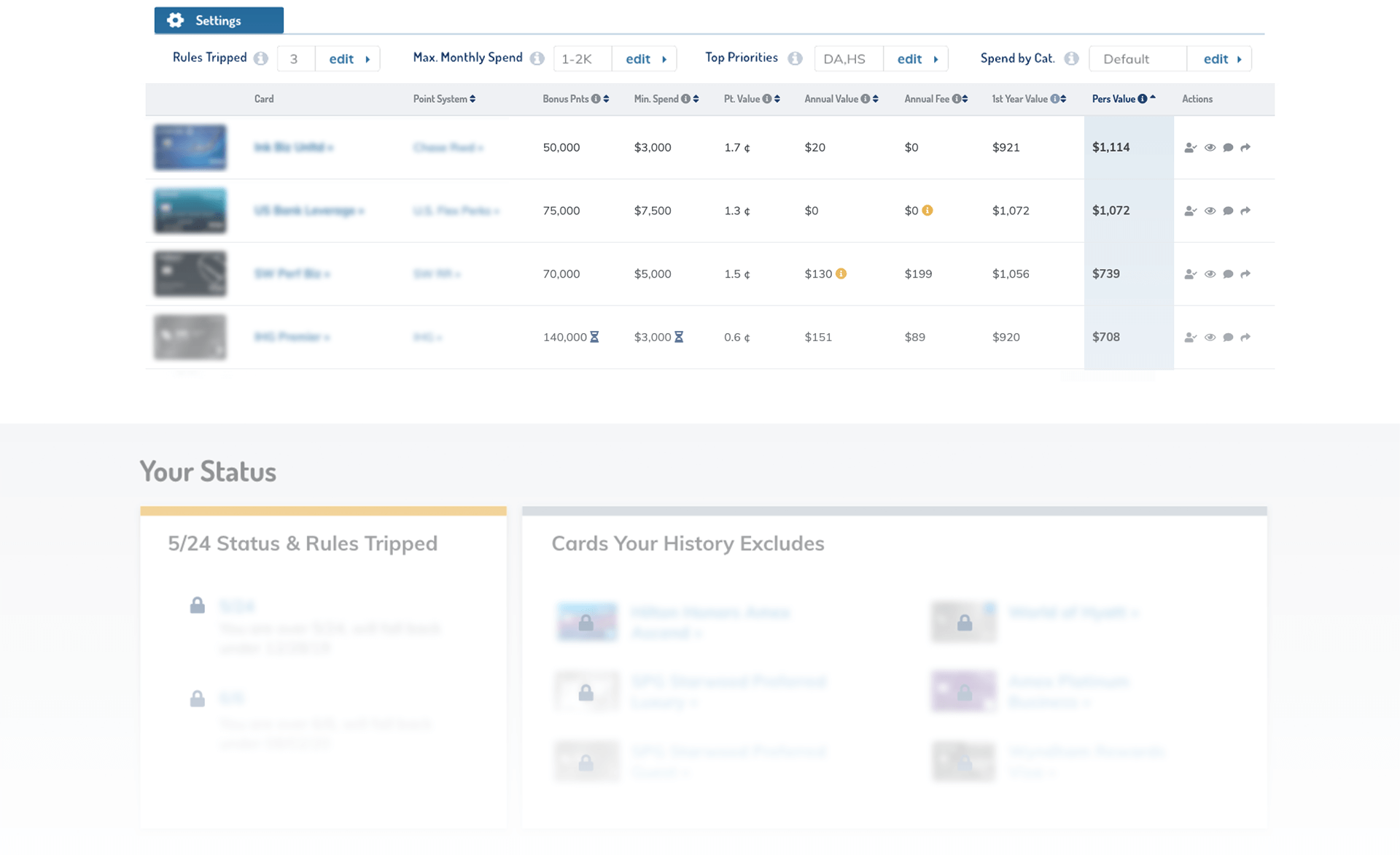Click the info icon in the Pers Value header
This screenshot has width=1400, height=855.
coord(1143,98)
